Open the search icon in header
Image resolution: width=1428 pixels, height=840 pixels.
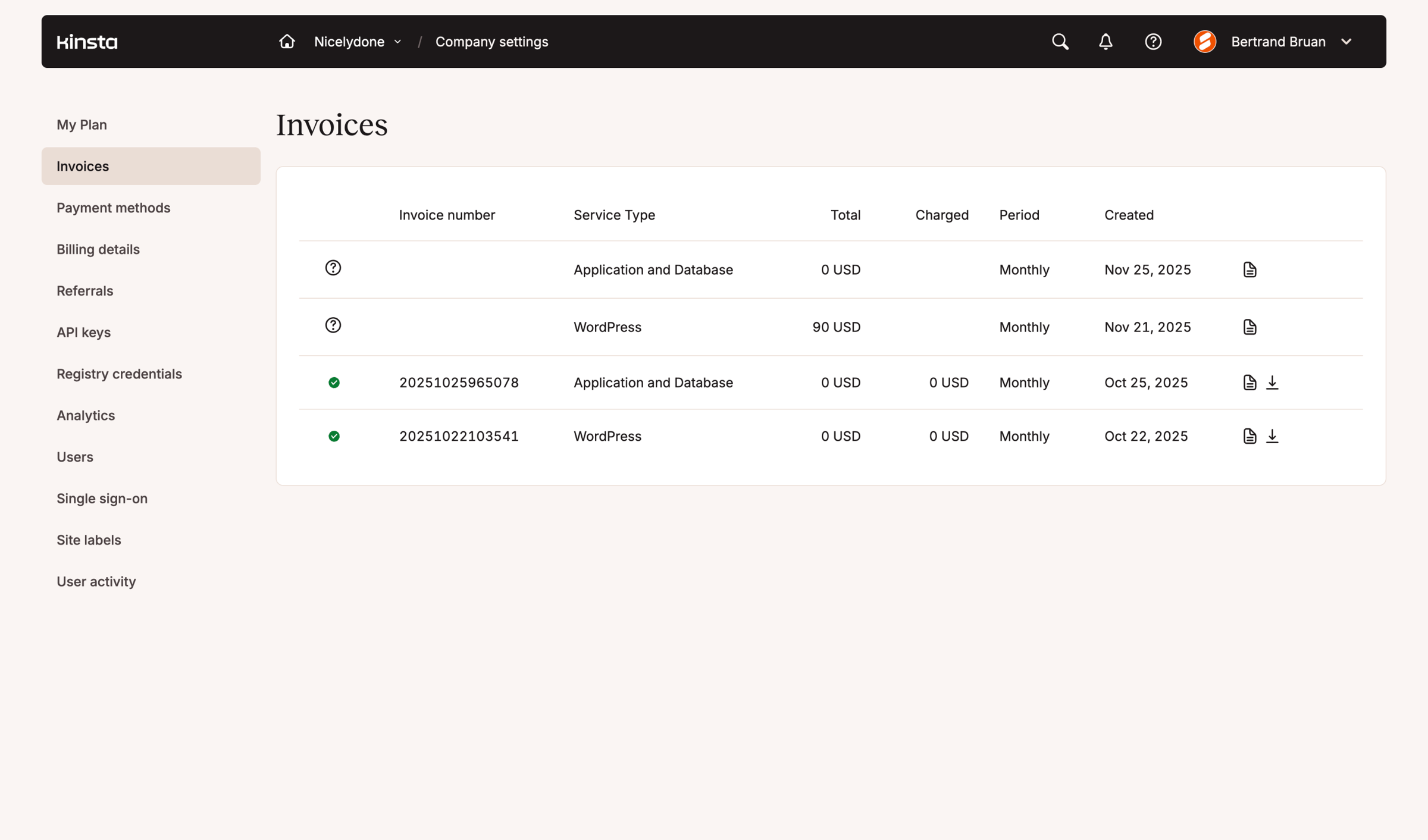pos(1060,42)
